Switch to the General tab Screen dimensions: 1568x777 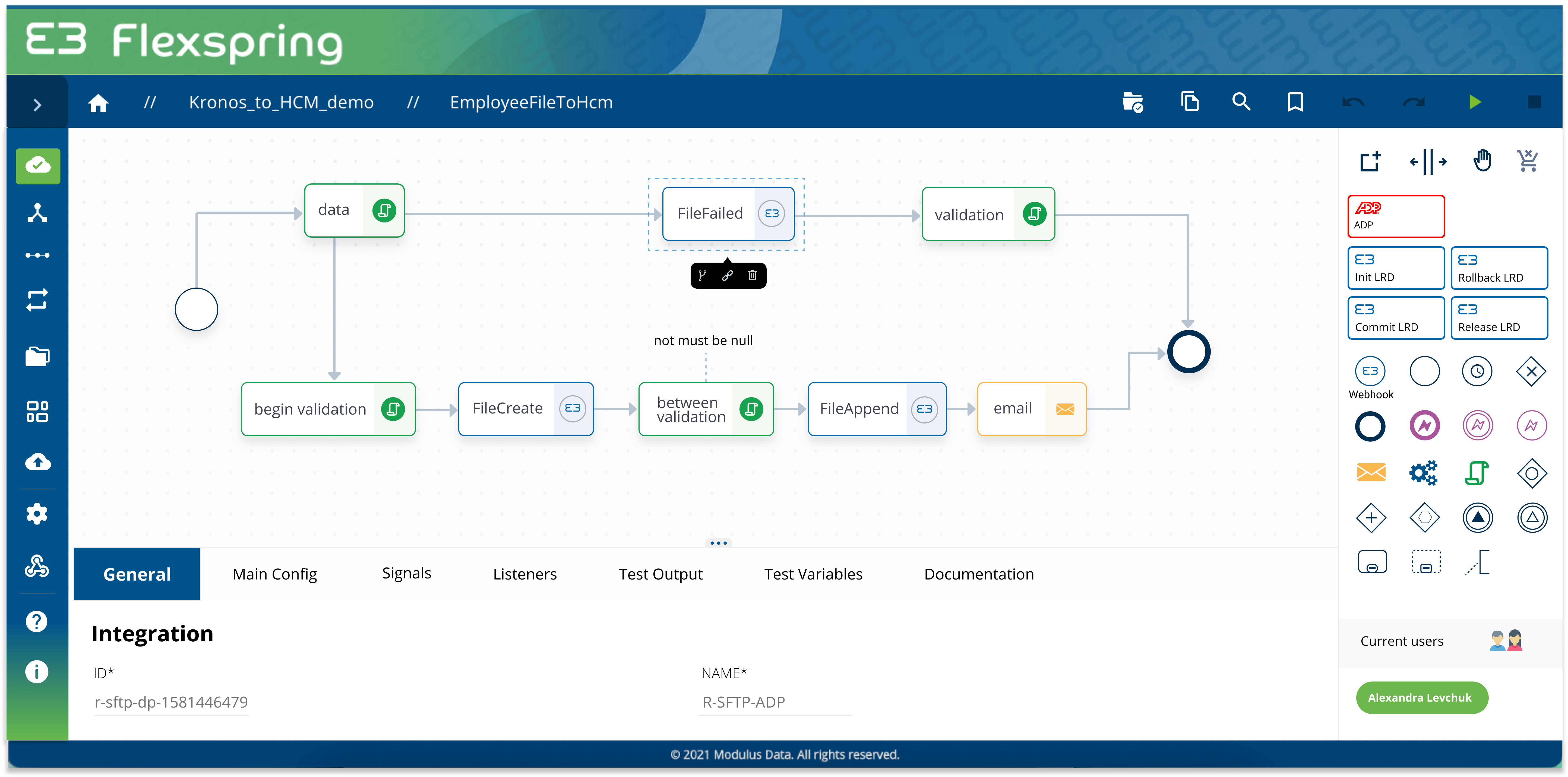coord(137,574)
